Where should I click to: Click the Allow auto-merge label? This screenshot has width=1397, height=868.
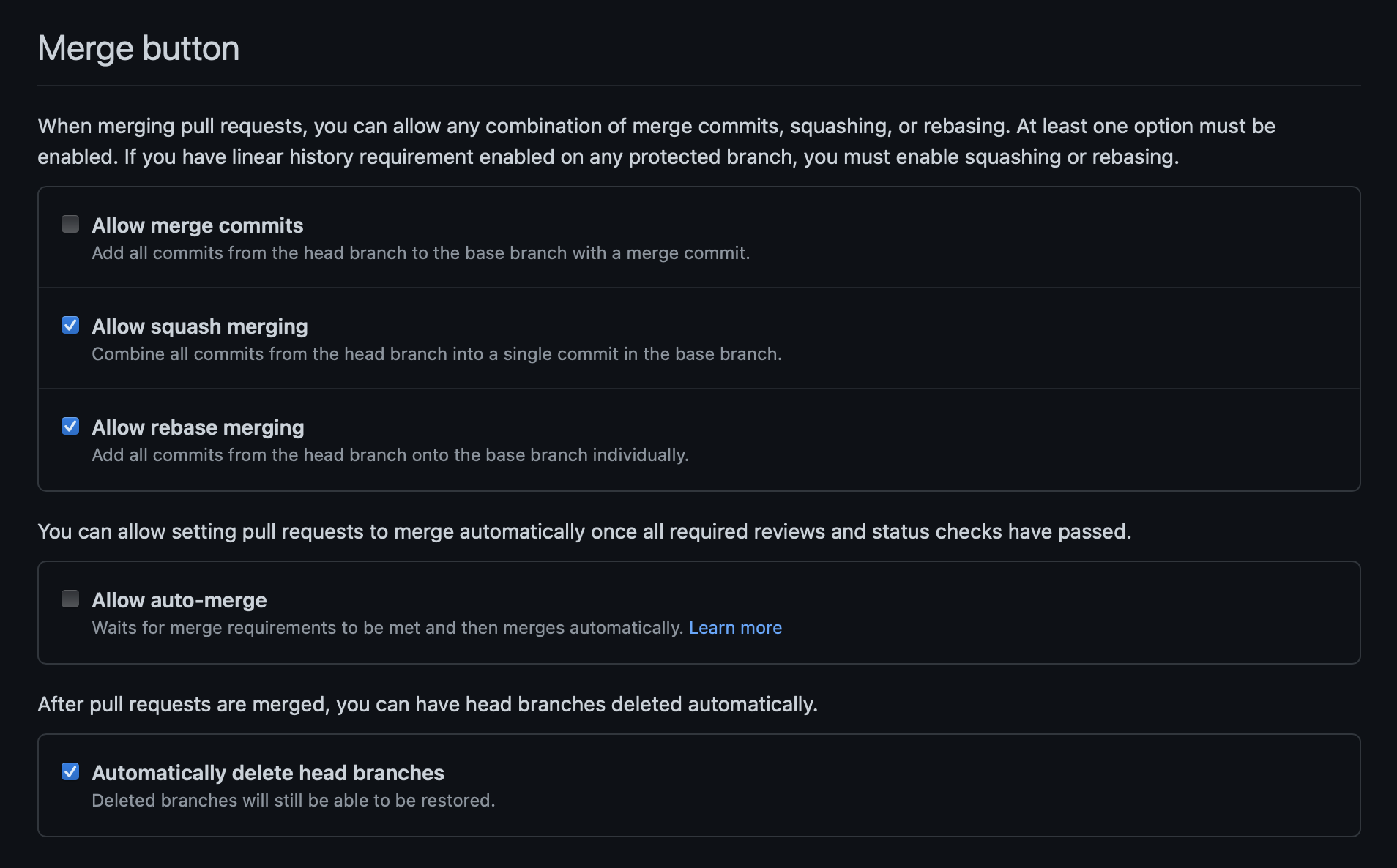[179, 600]
